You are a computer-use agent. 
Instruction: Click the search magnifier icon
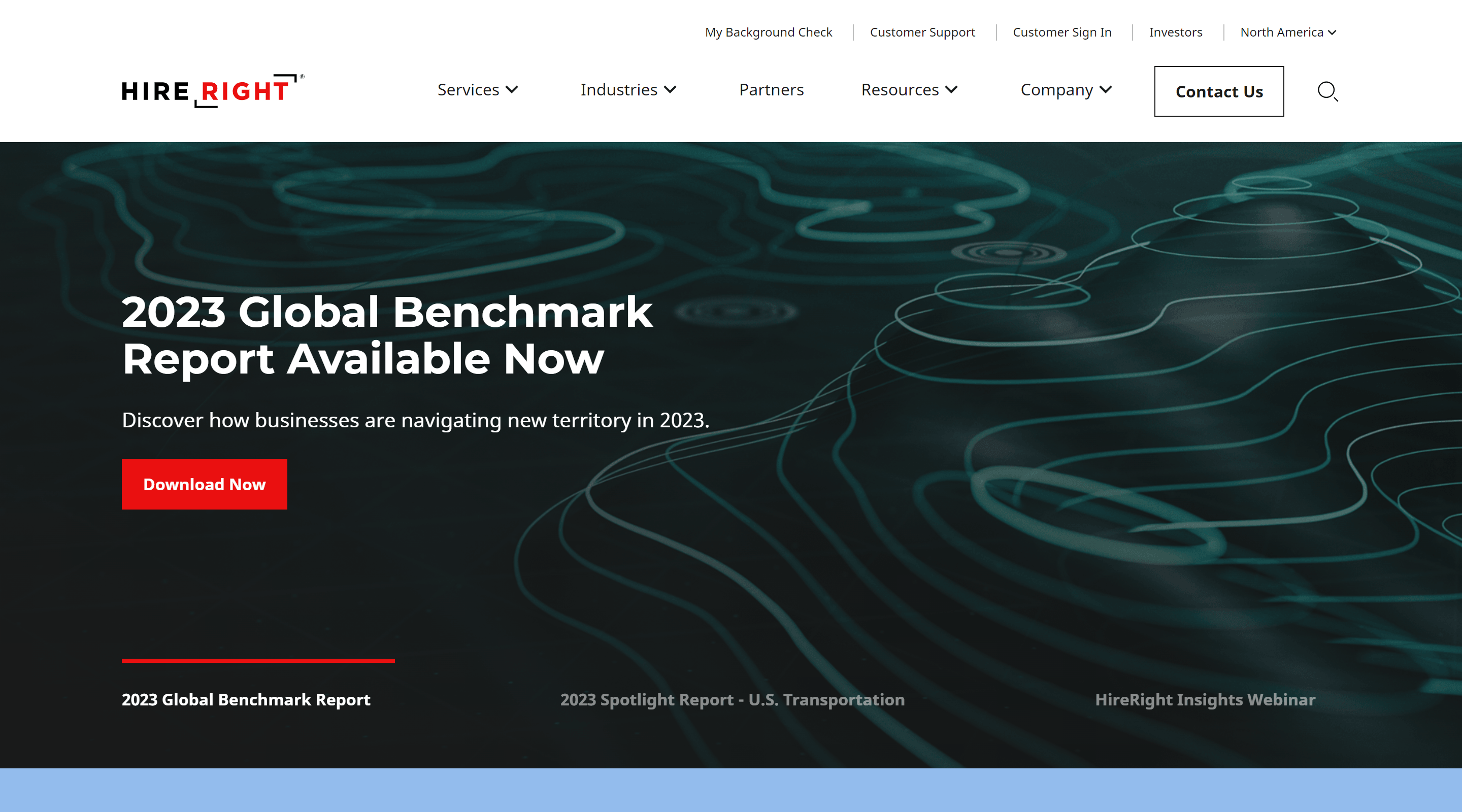pos(1327,91)
